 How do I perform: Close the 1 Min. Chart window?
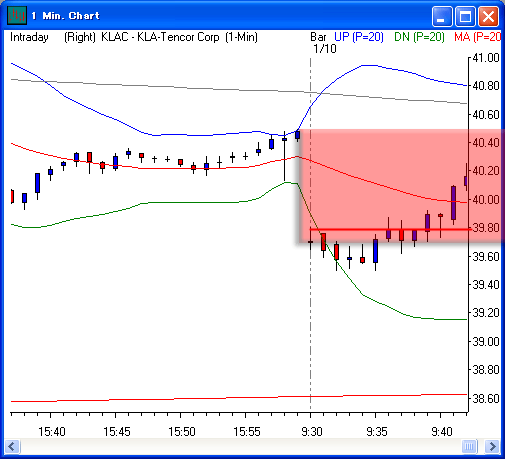click(488, 16)
